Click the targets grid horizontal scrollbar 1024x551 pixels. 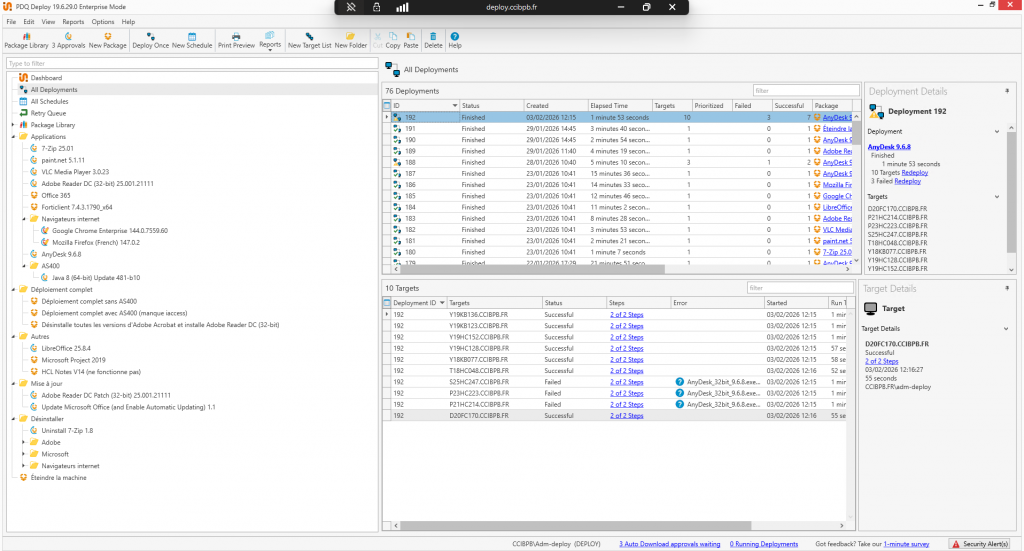(575, 525)
